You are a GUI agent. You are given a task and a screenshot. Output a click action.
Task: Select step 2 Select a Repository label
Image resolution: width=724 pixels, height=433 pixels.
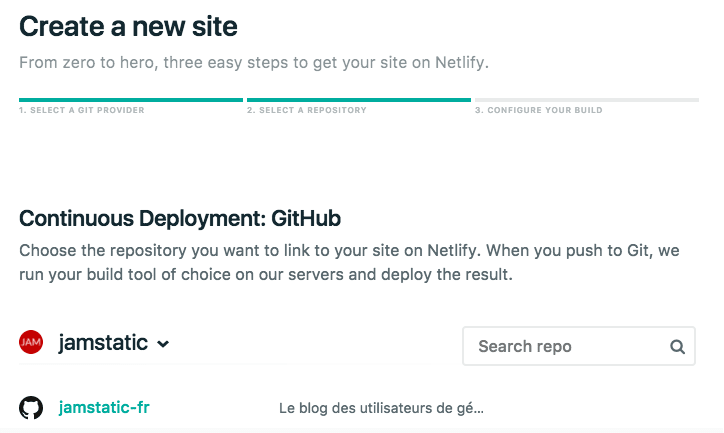306,110
